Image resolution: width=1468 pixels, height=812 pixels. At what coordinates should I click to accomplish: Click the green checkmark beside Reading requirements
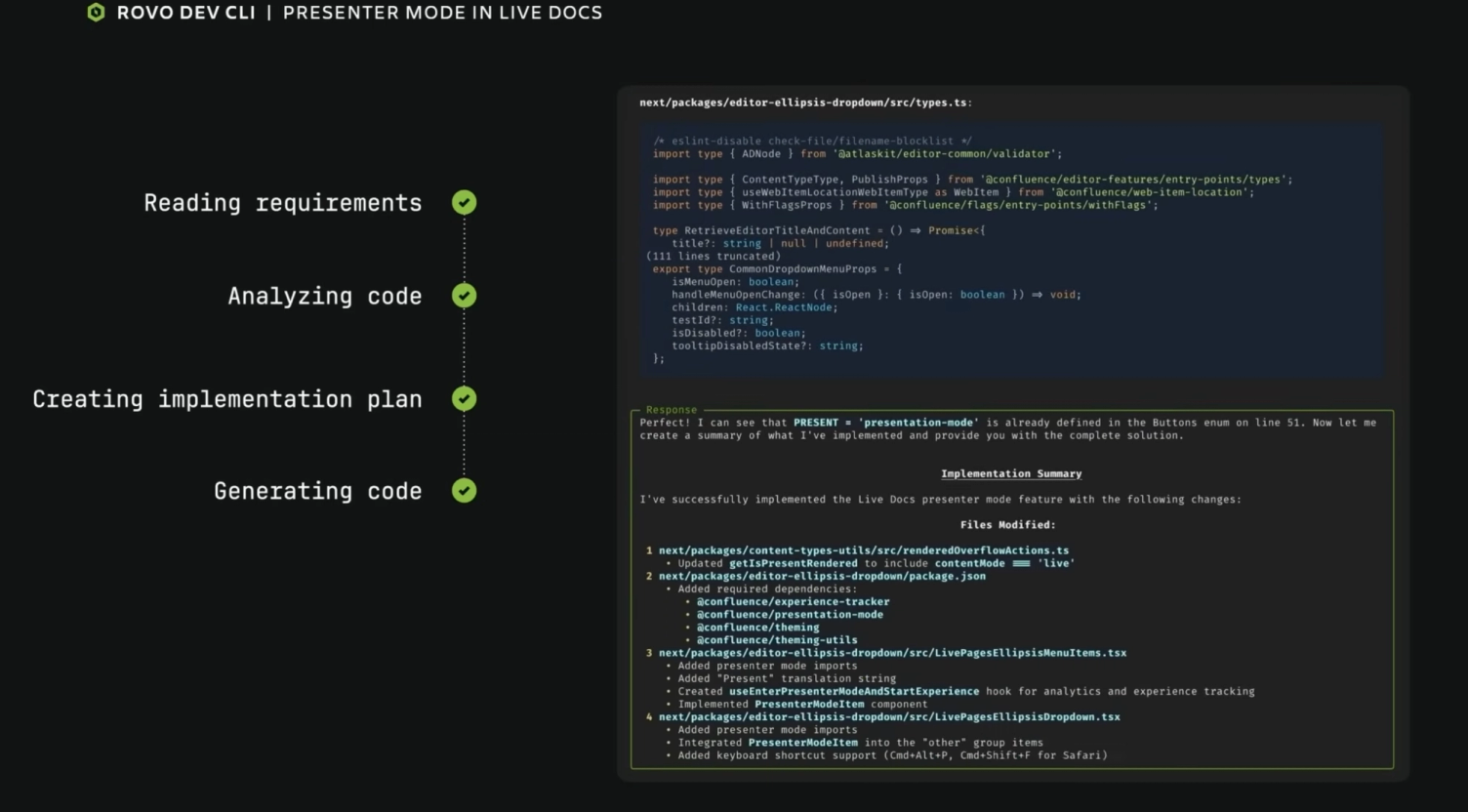[x=465, y=203]
